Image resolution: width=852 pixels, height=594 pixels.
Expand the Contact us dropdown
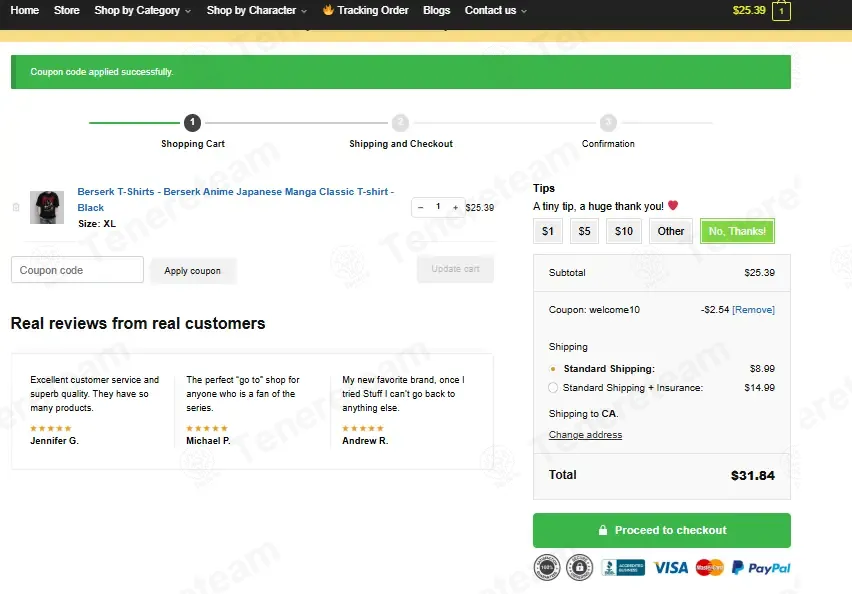click(x=496, y=10)
